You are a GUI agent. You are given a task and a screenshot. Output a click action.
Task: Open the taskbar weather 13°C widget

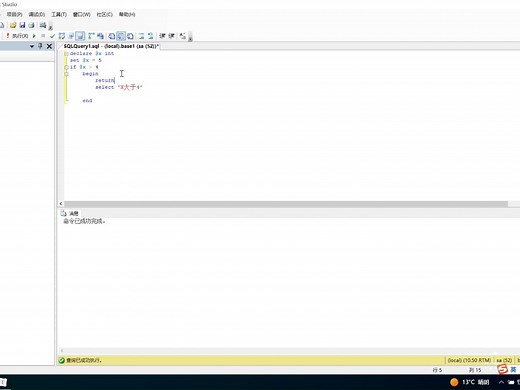[469, 382]
